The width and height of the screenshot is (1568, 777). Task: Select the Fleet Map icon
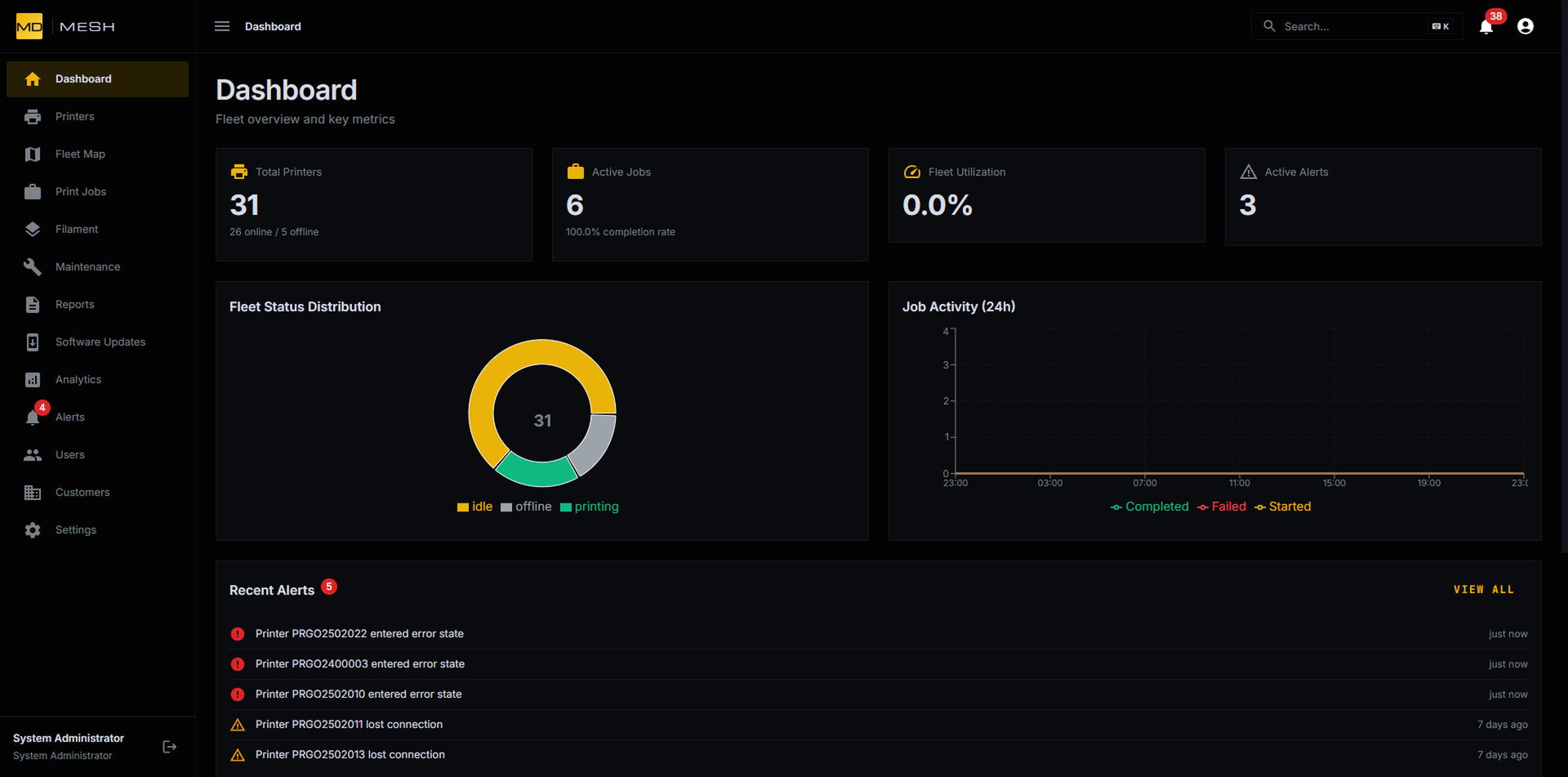[x=33, y=154]
